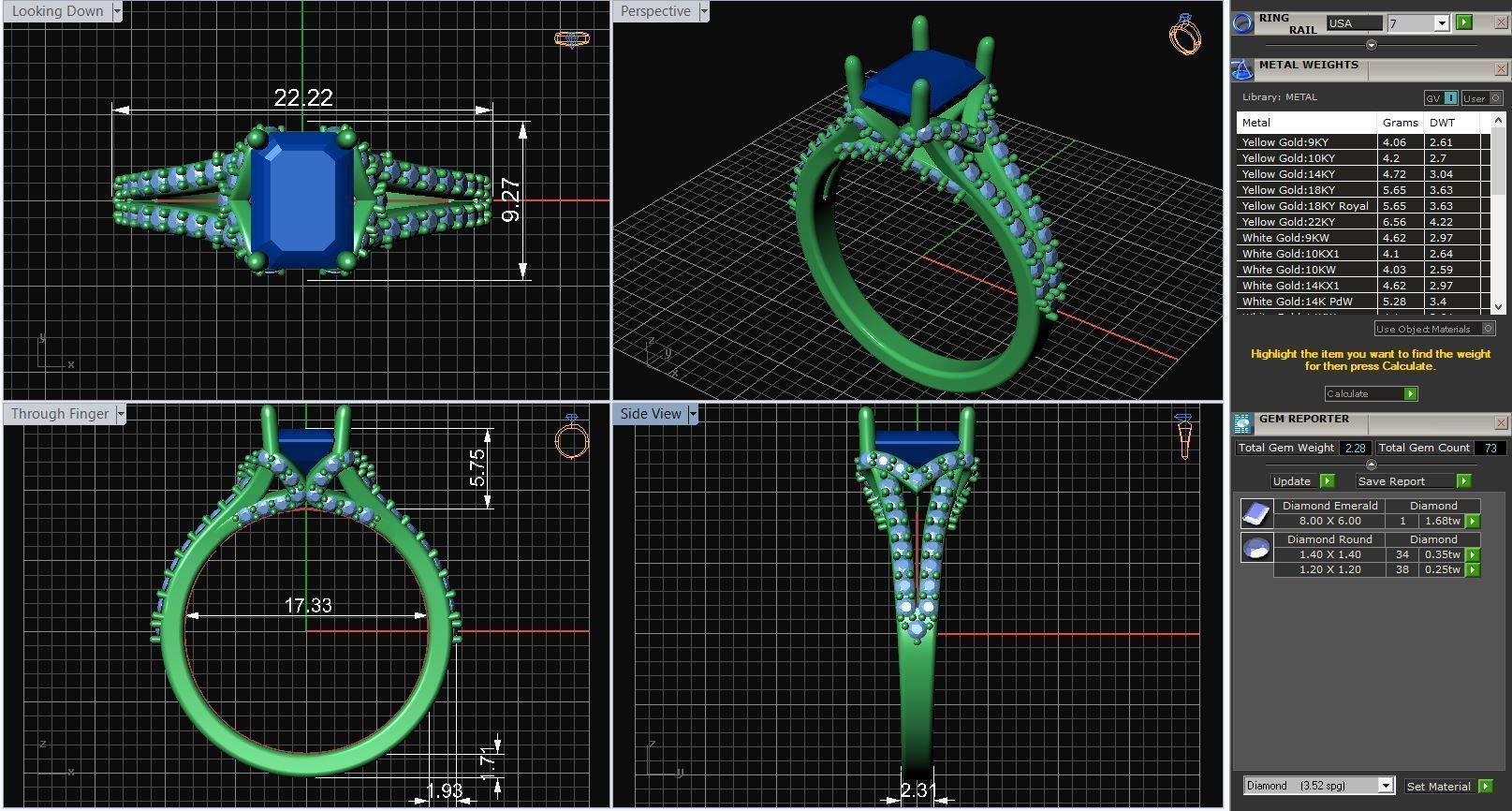Select White Gold:14K PdW row

1364,302
